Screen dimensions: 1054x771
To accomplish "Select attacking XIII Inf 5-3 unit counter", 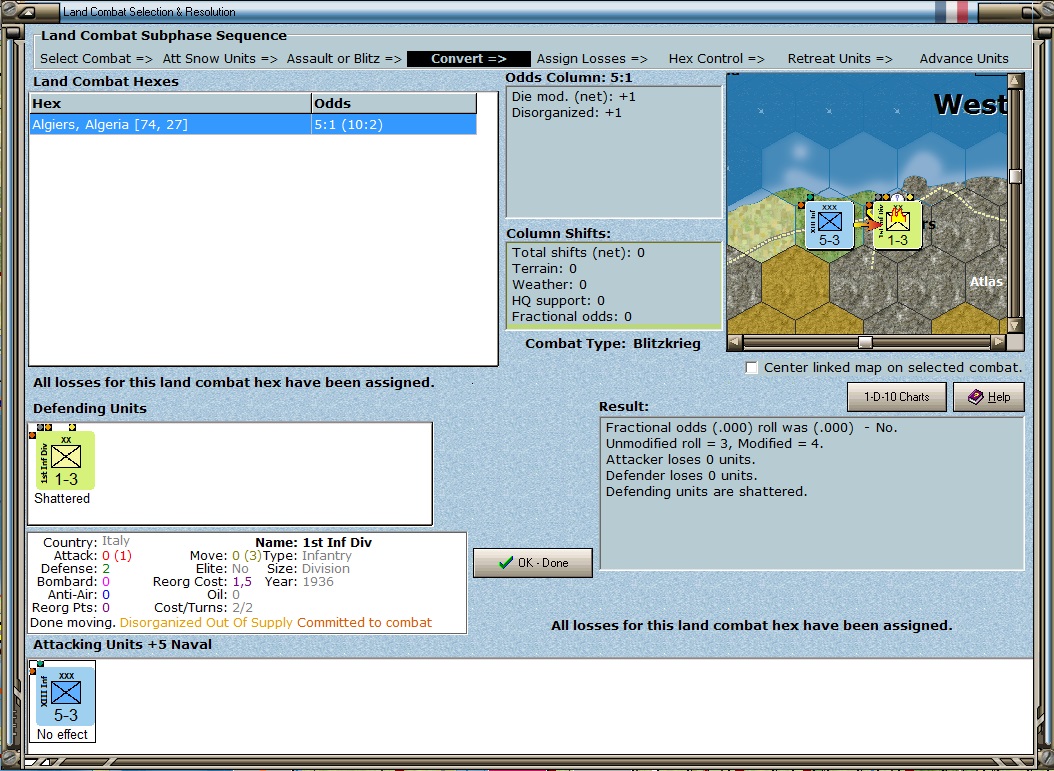I will (x=65, y=696).
